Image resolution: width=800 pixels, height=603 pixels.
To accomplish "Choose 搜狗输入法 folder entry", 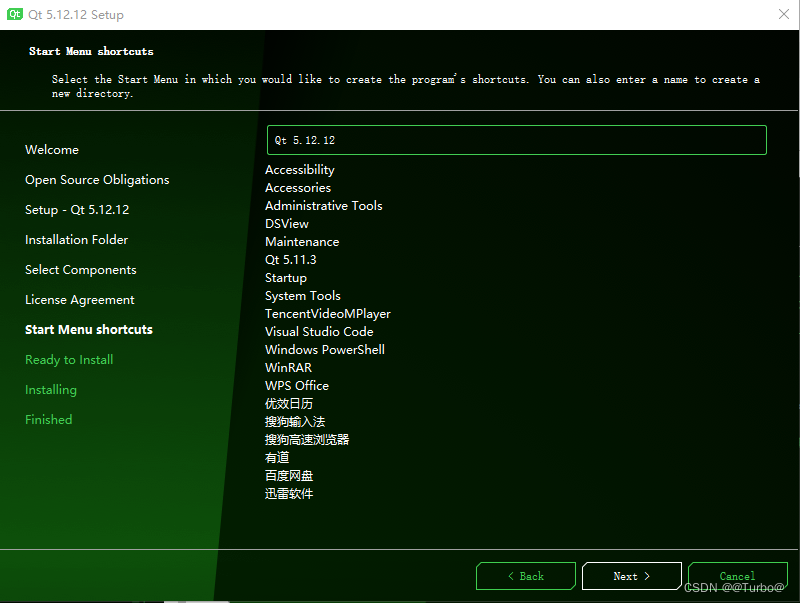I will pos(295,422).
